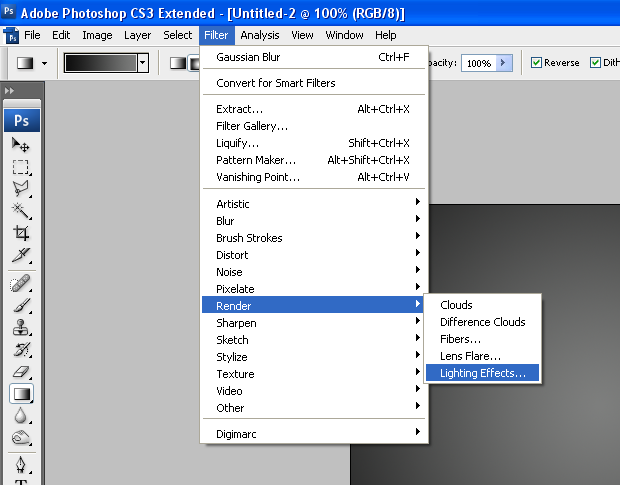Screen dimensions: 620x485
Task: Select the Polygonal Lasso tool
Action: (x=21, y=189)
